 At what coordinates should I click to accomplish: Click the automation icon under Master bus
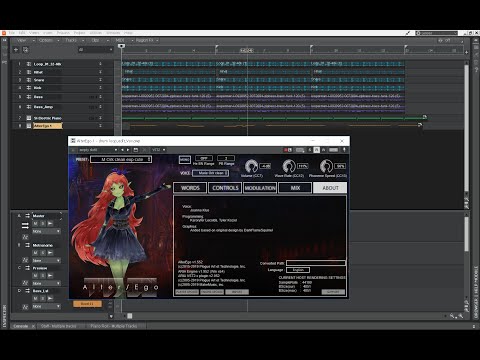tap(25, 237)
